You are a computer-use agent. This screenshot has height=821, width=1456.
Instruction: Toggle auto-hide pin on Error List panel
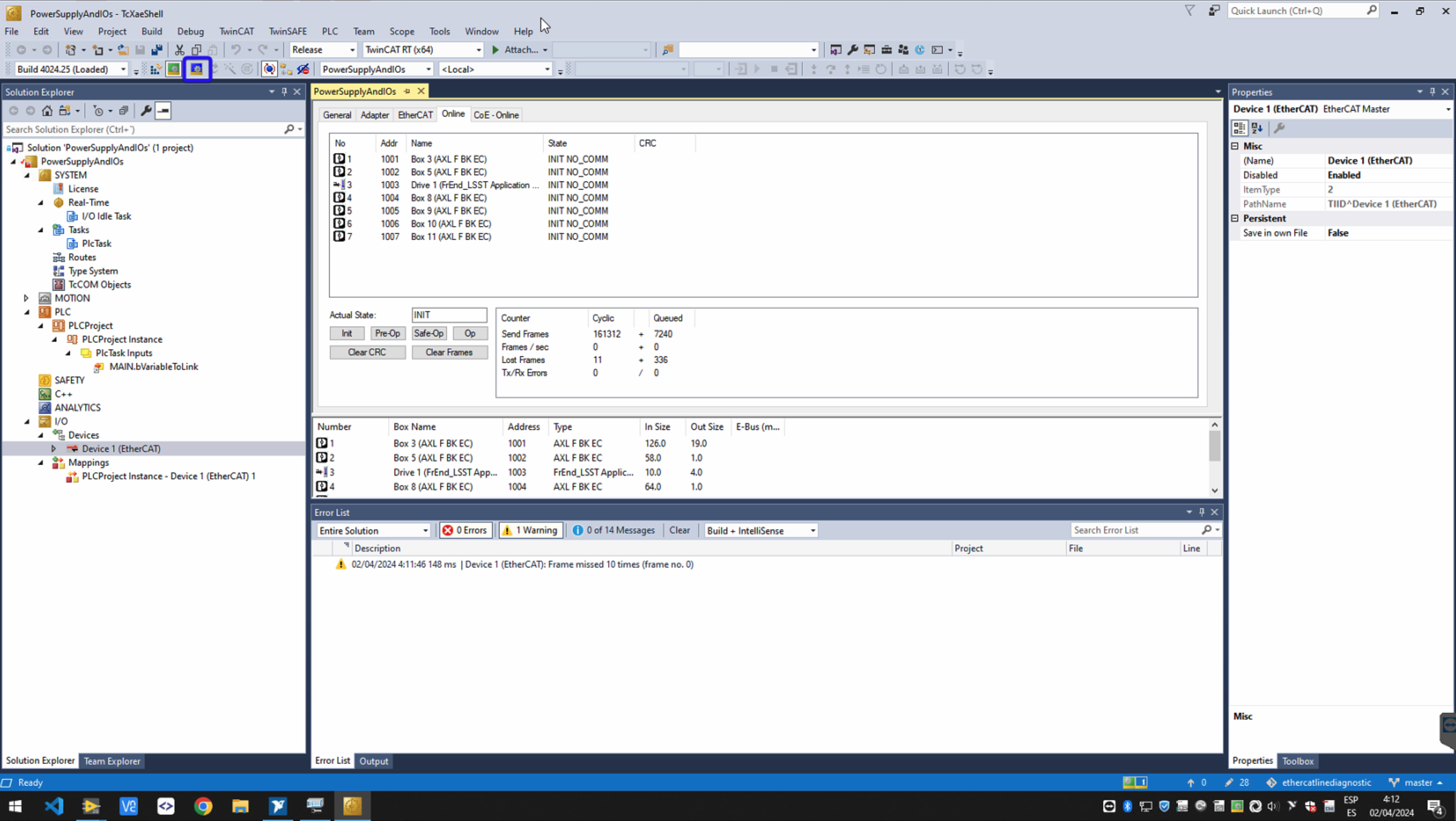(x=1202, y=512)
